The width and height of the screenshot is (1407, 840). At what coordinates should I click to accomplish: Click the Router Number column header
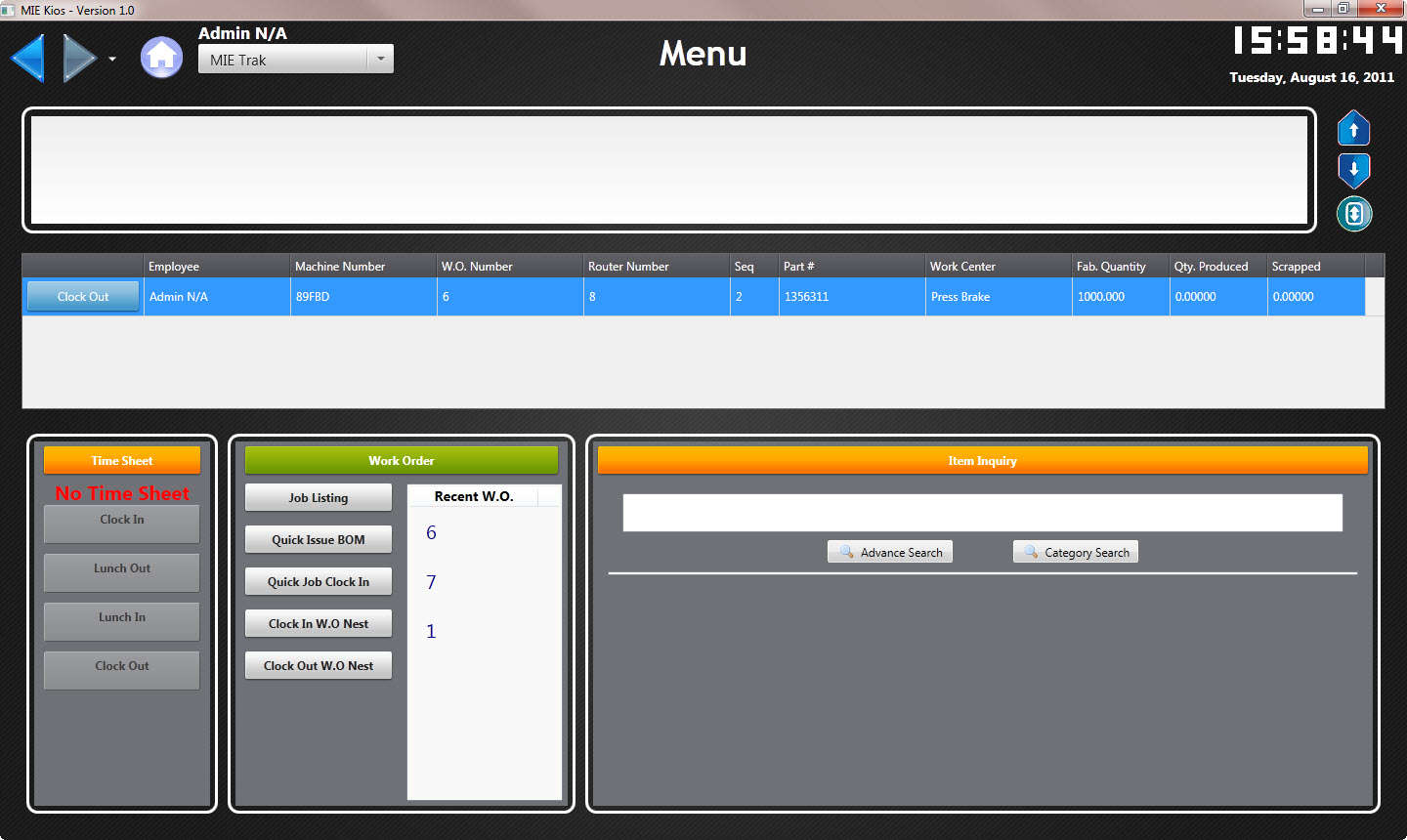tap(657, 266)
